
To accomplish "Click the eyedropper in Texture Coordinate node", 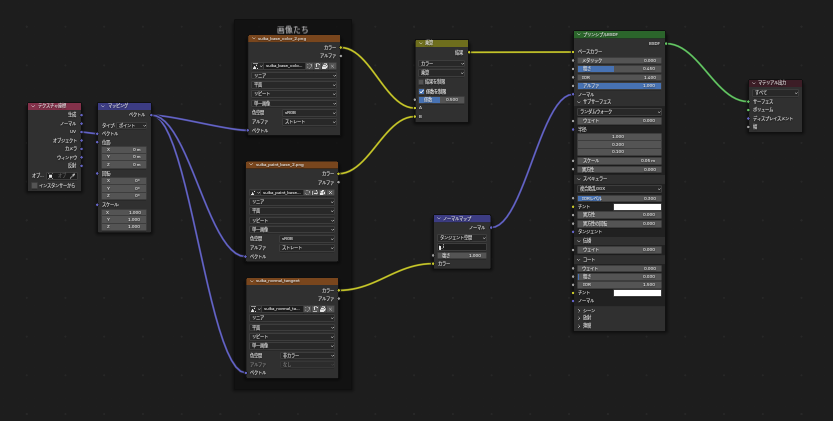I will (x=73, y=175).
